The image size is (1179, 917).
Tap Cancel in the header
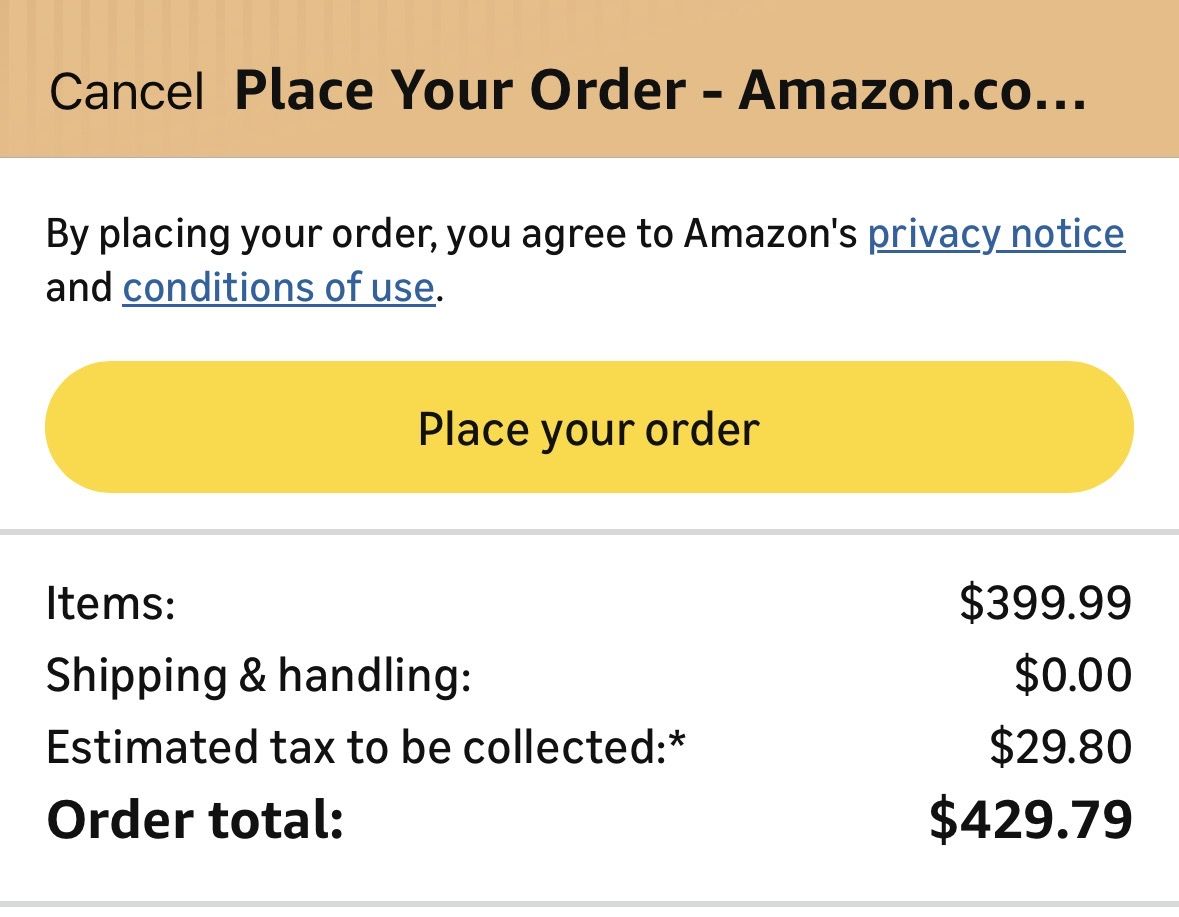[x=126, y=92]
